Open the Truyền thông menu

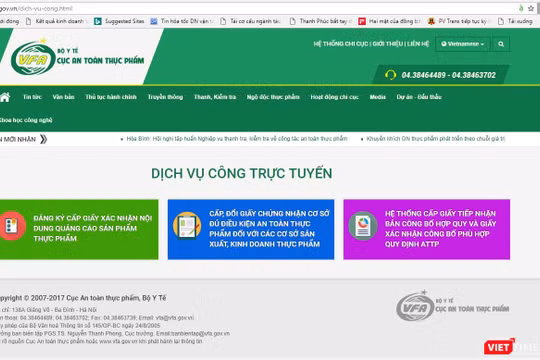tap(165, 97)
